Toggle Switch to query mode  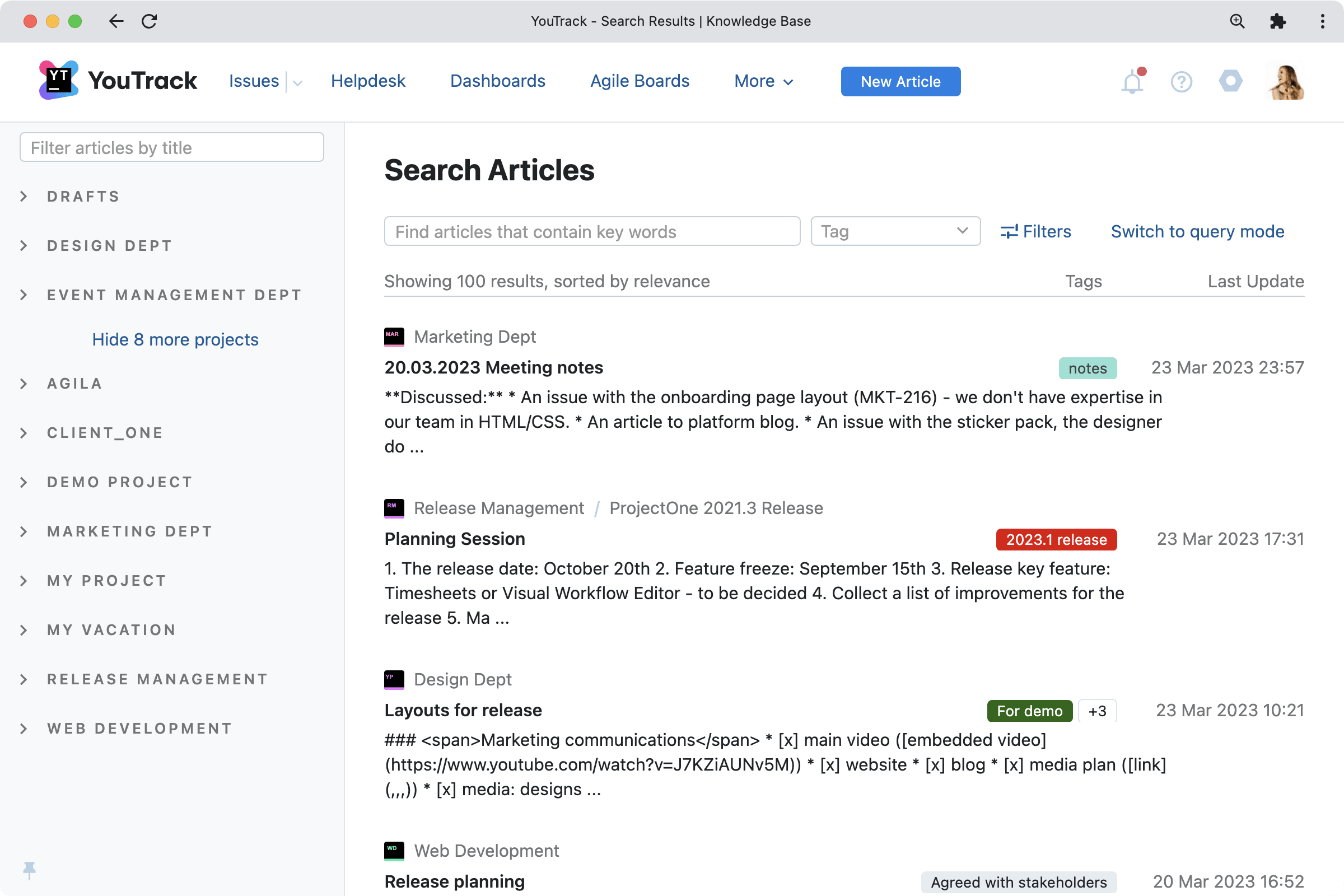(1197, 231)
